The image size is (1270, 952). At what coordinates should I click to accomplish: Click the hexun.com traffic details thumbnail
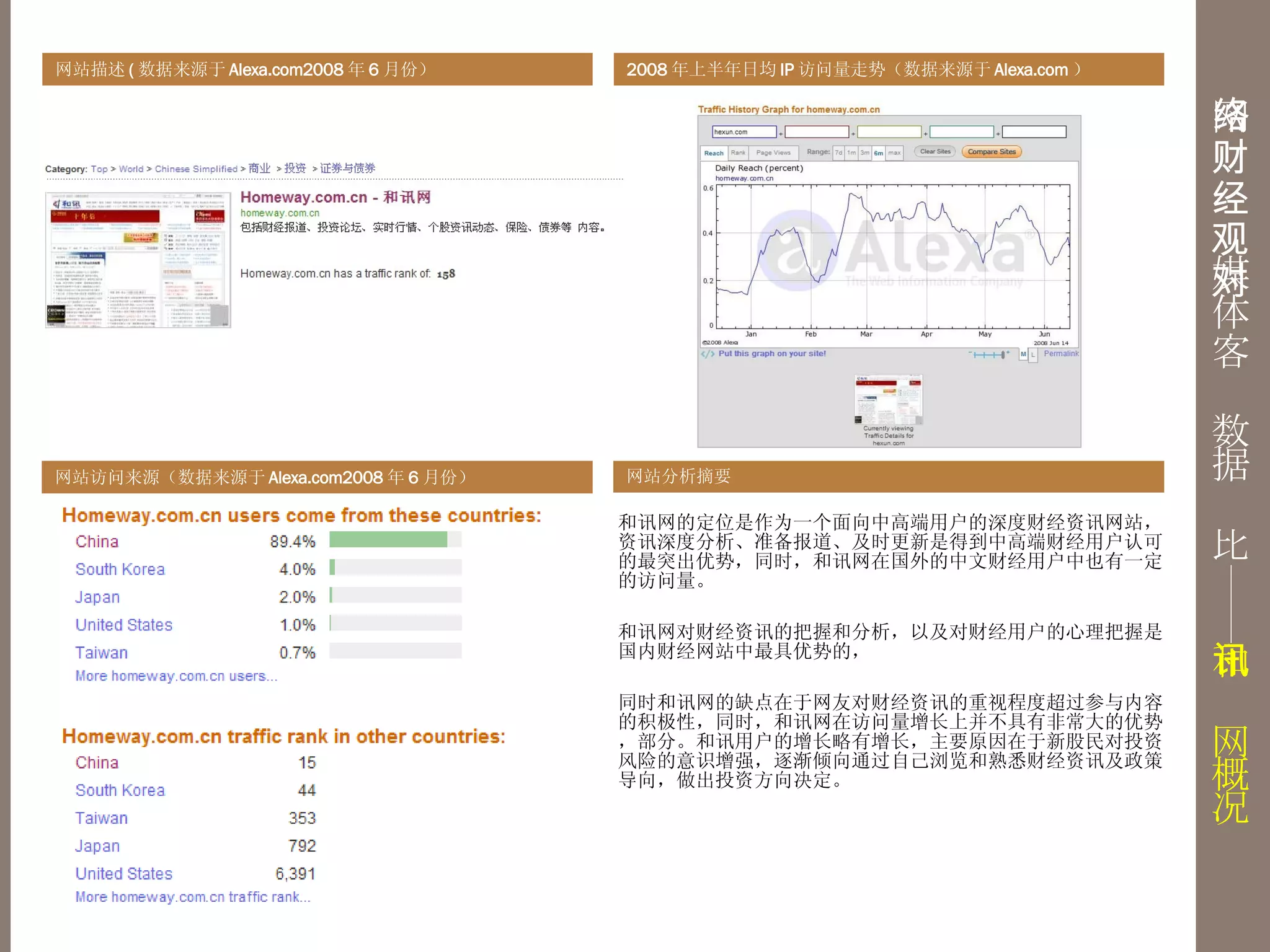pos(889,399)
